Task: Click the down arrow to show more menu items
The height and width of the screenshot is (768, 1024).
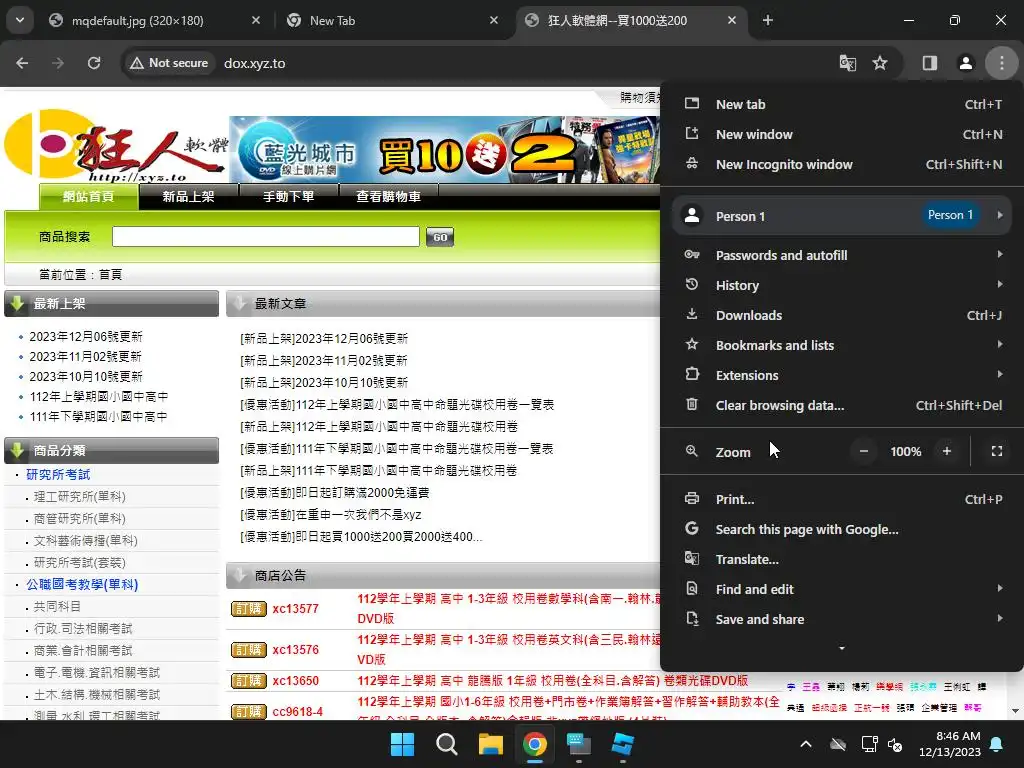Action: [x=842, y=648]
